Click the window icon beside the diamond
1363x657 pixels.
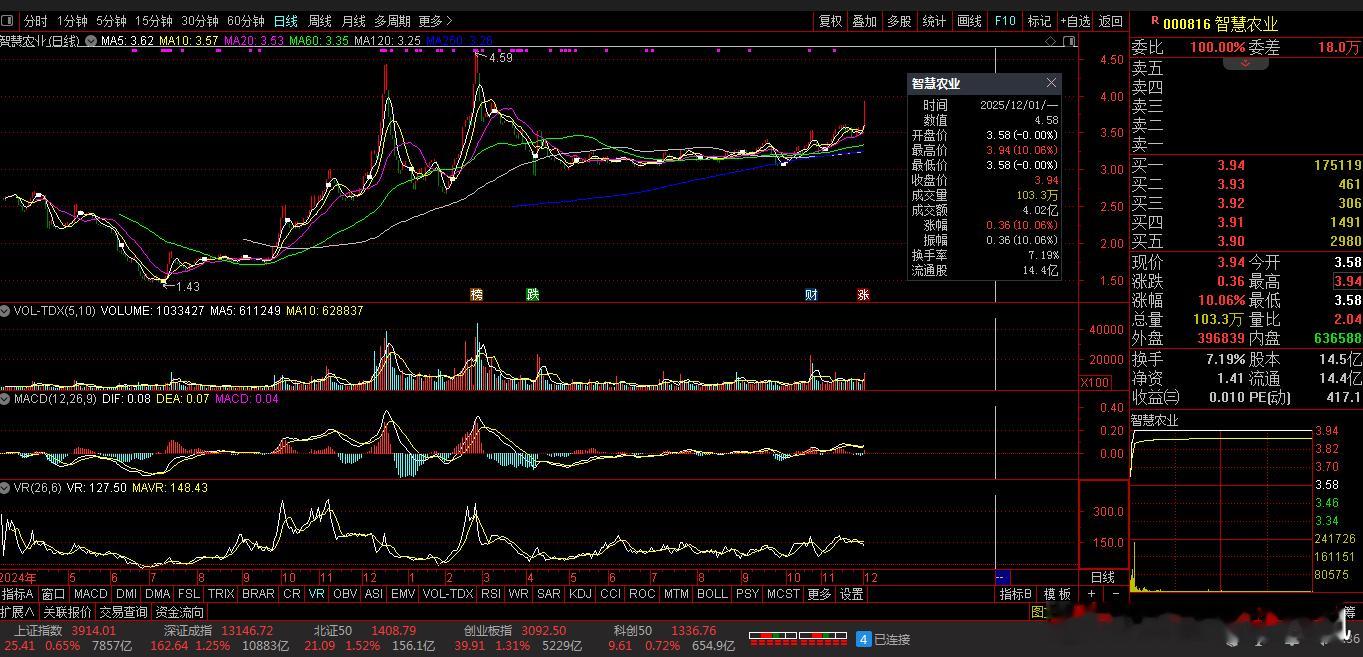[x=1069, y=41]
